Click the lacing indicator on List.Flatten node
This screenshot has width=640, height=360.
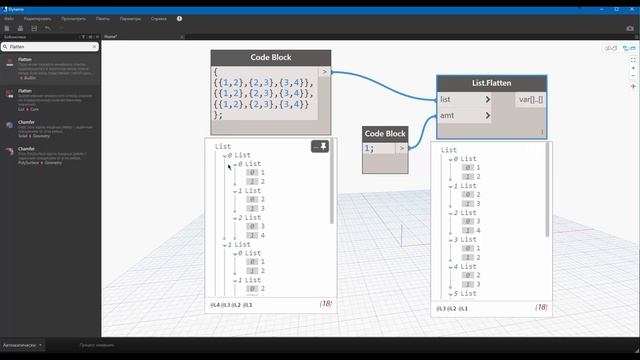542,131
